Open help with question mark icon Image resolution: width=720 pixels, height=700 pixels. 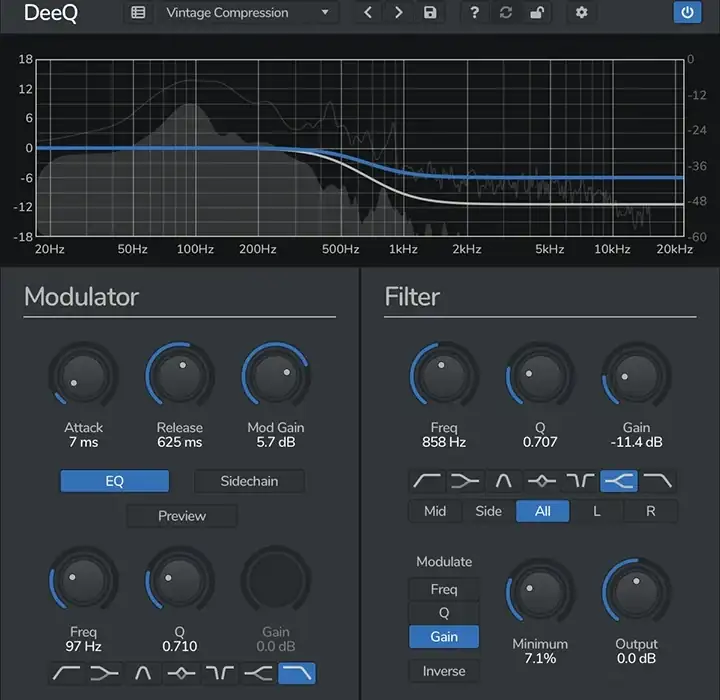point(474,12)
